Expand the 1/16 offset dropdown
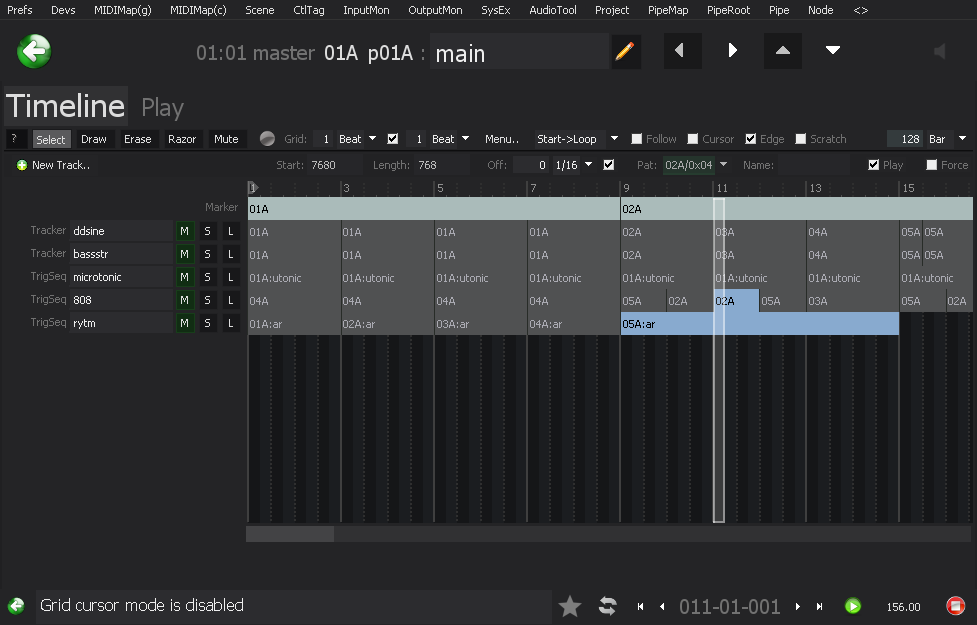The image size is (977, 625). click(x=589, y=165)
